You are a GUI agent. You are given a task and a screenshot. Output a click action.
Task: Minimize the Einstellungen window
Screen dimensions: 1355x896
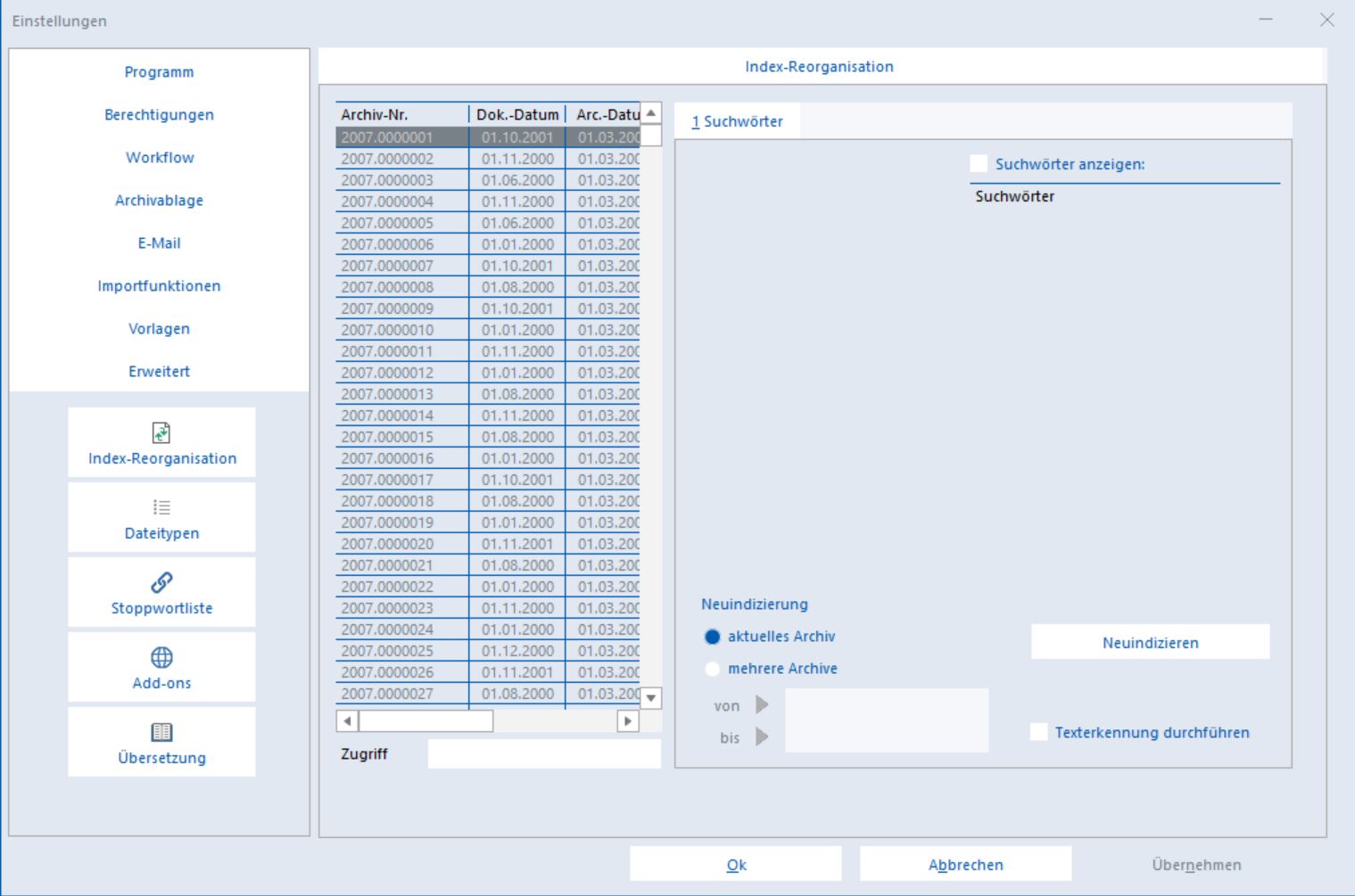[x=1266, y=20]
